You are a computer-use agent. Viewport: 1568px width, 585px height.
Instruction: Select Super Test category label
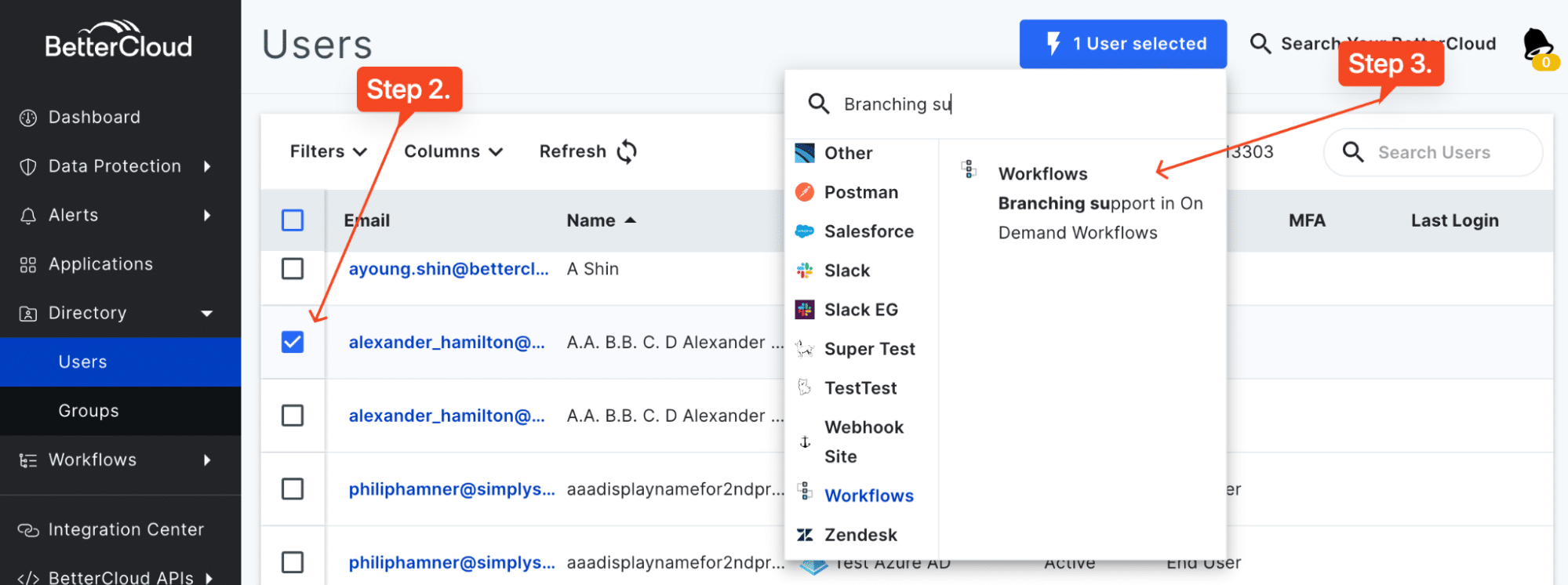(870, 349)
